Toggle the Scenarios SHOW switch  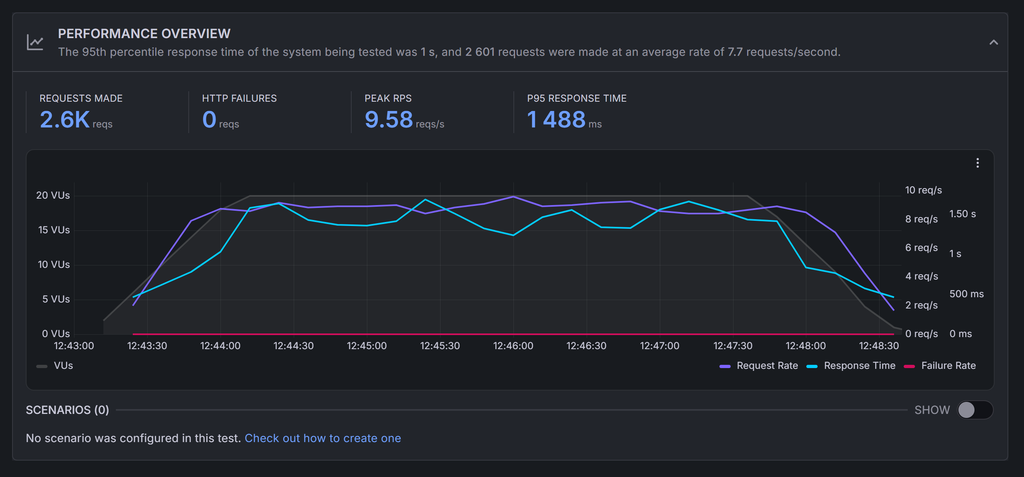(x=975, y=410)
